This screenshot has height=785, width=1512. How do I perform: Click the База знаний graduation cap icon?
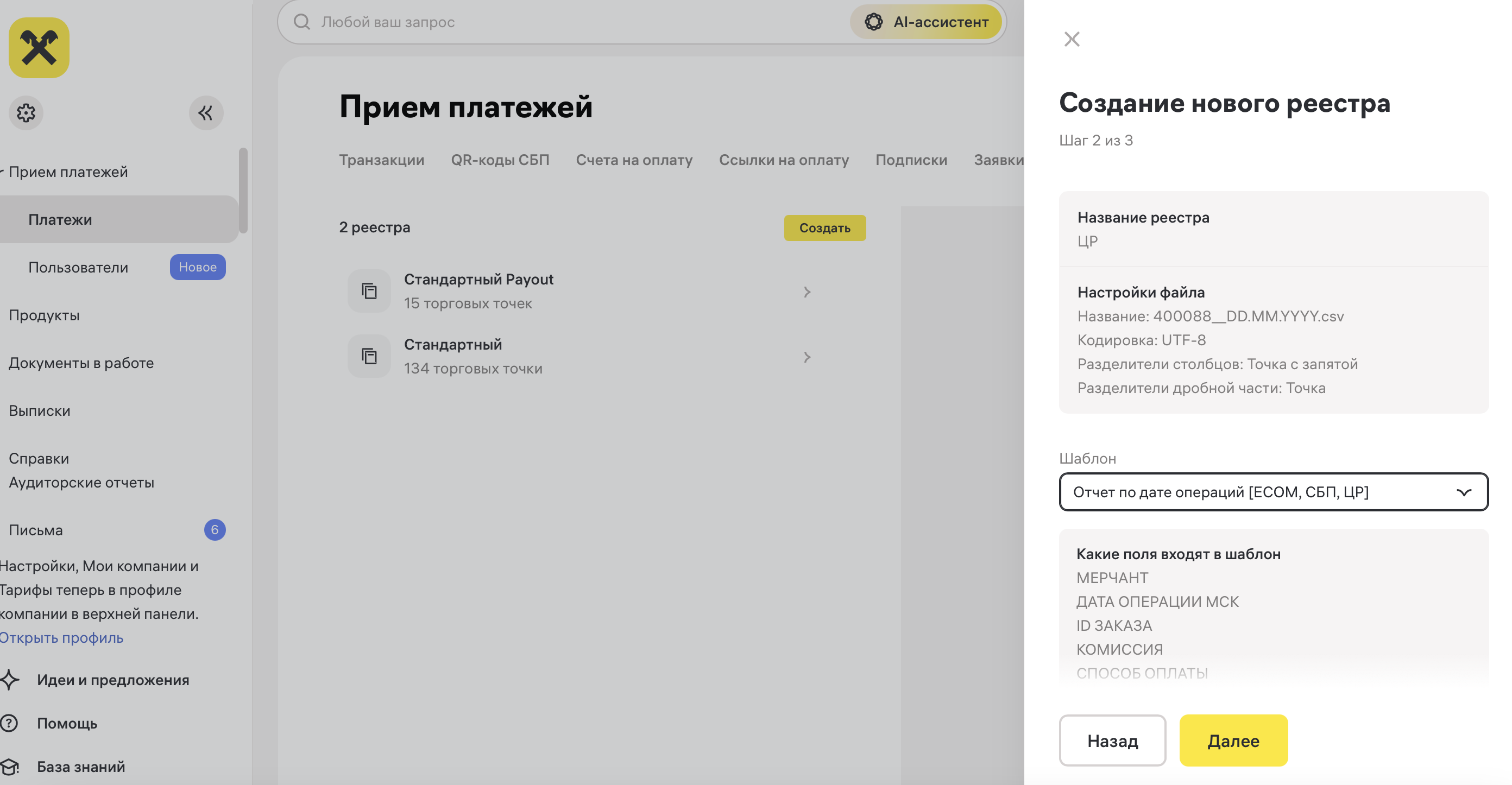coord(9,766)
